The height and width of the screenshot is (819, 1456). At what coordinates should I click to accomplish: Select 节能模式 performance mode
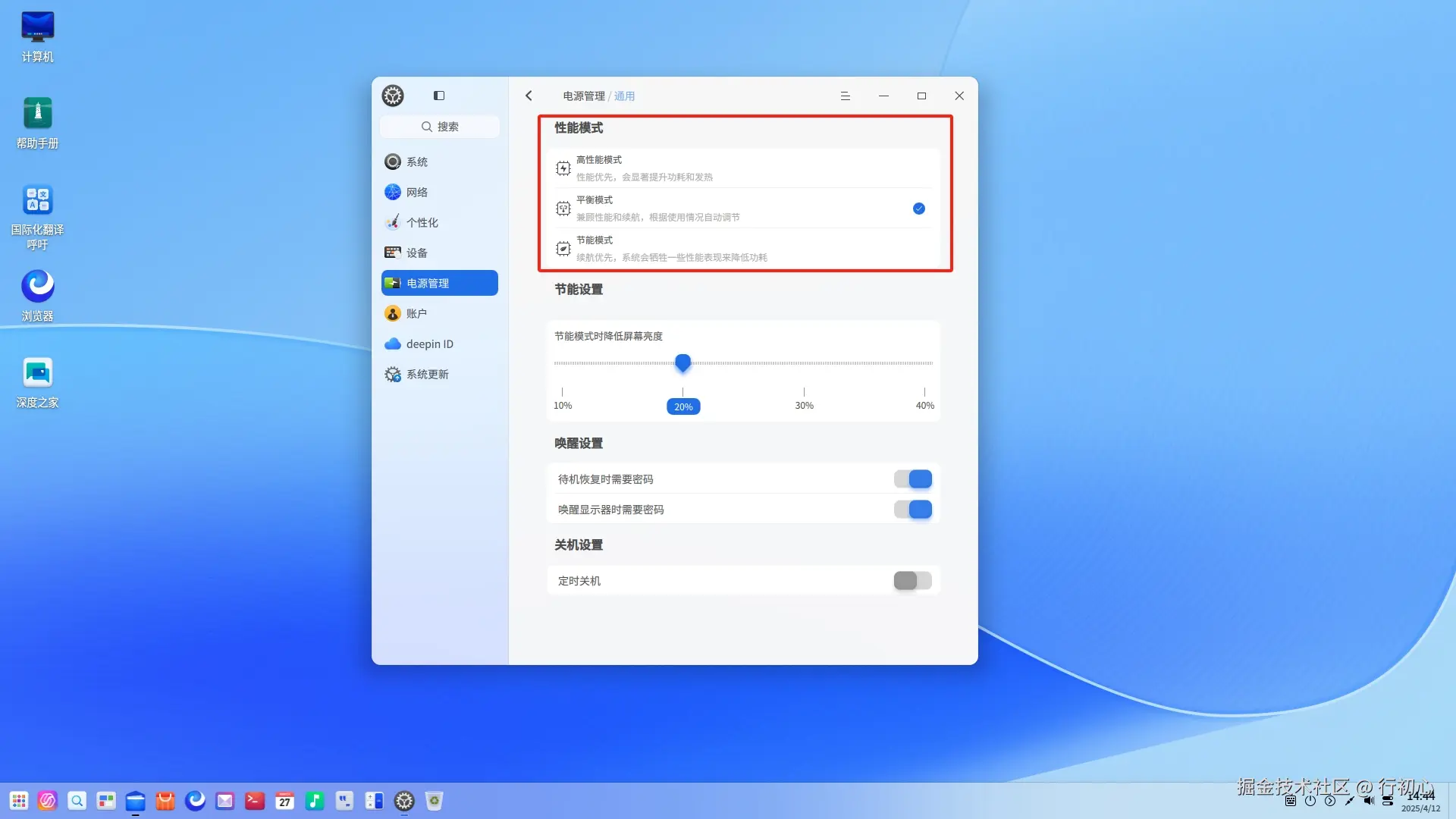coord(743,249)
